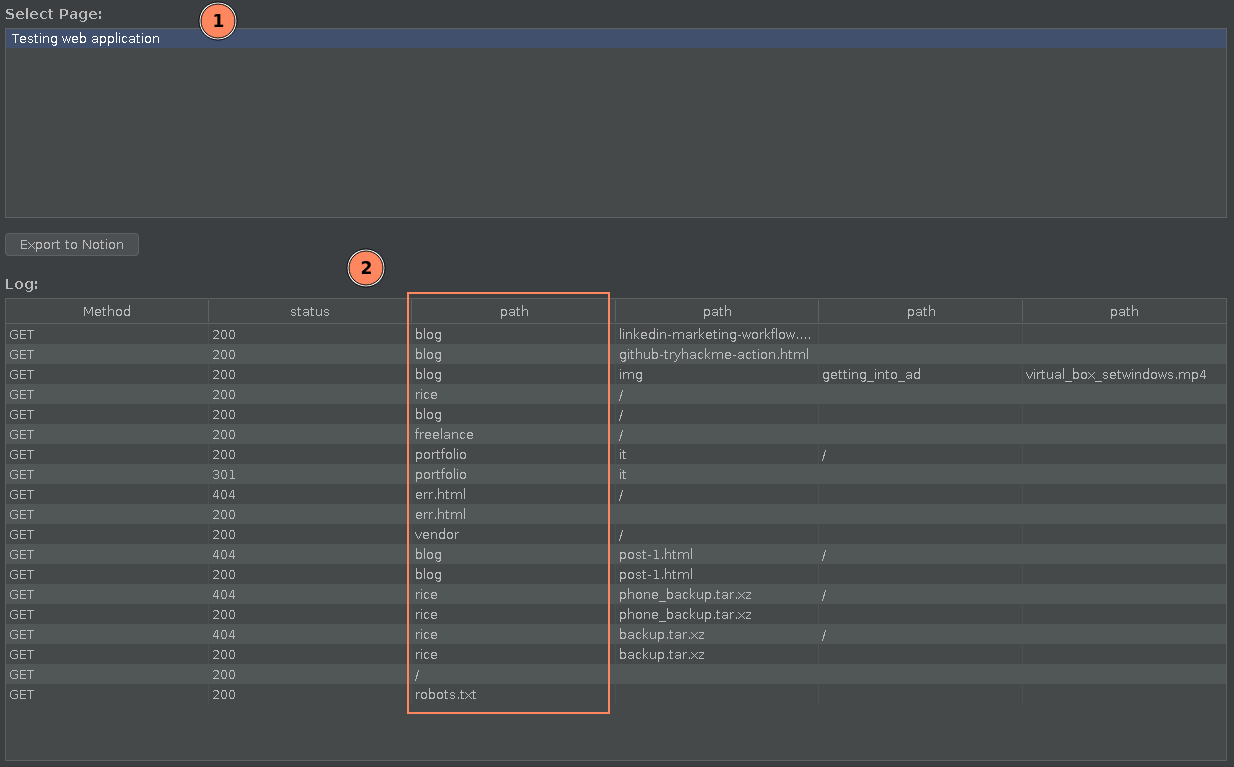Image resolution: width=1234 pixels, height=767 pixels.
Task: Click the orange numbered marker 2
Action: click(366, 268)
